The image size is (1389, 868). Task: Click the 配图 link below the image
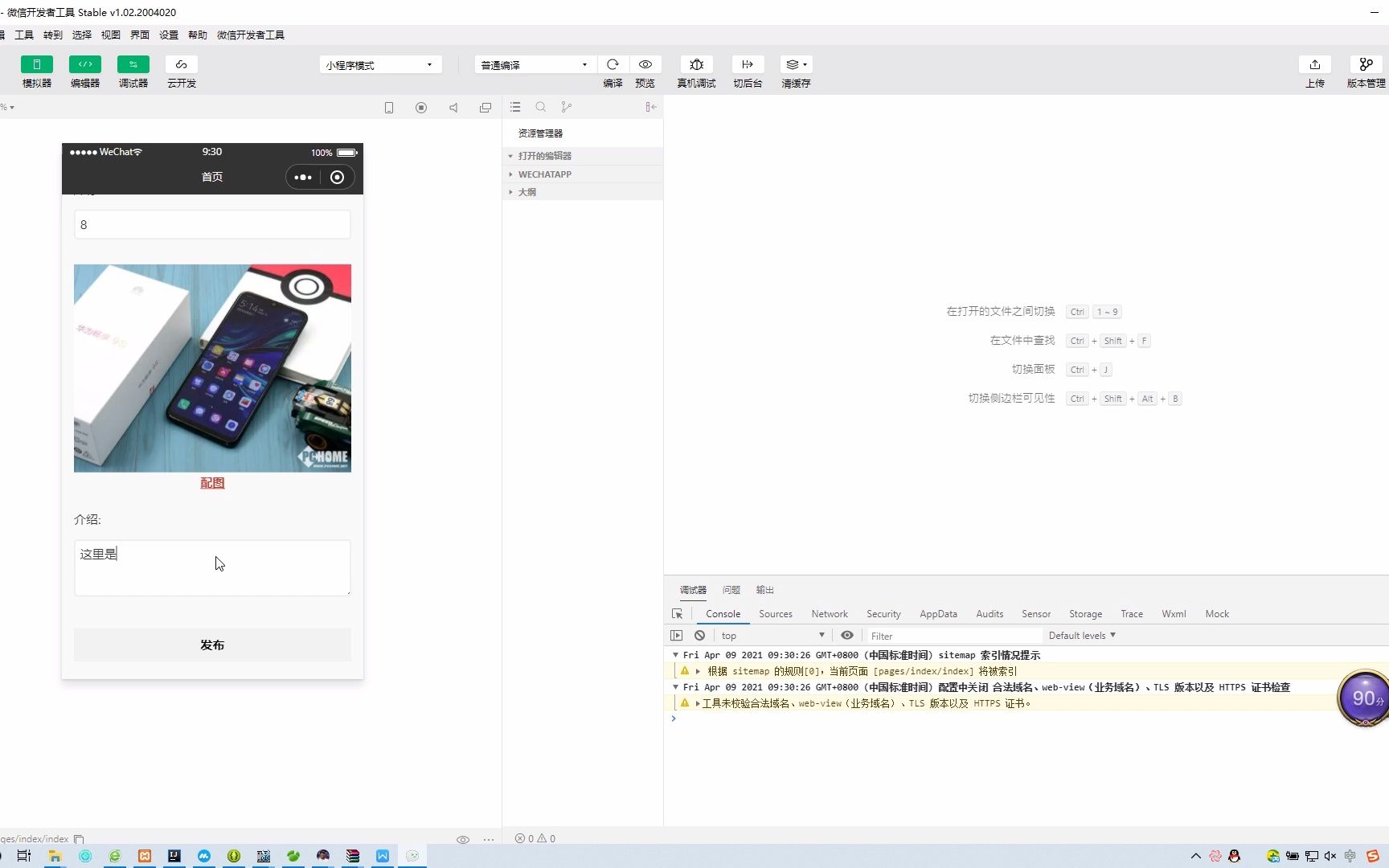coord(212,483)
